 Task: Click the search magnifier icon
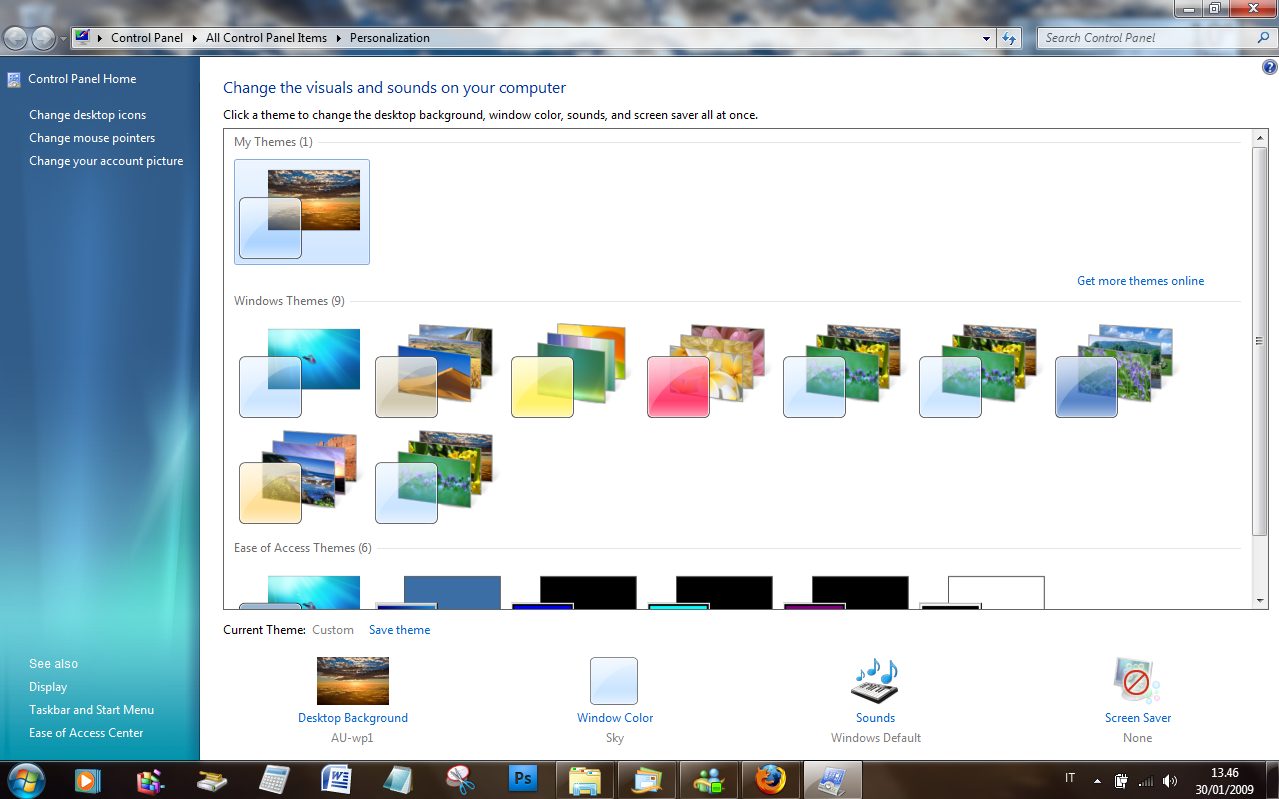click(1263, 38)
